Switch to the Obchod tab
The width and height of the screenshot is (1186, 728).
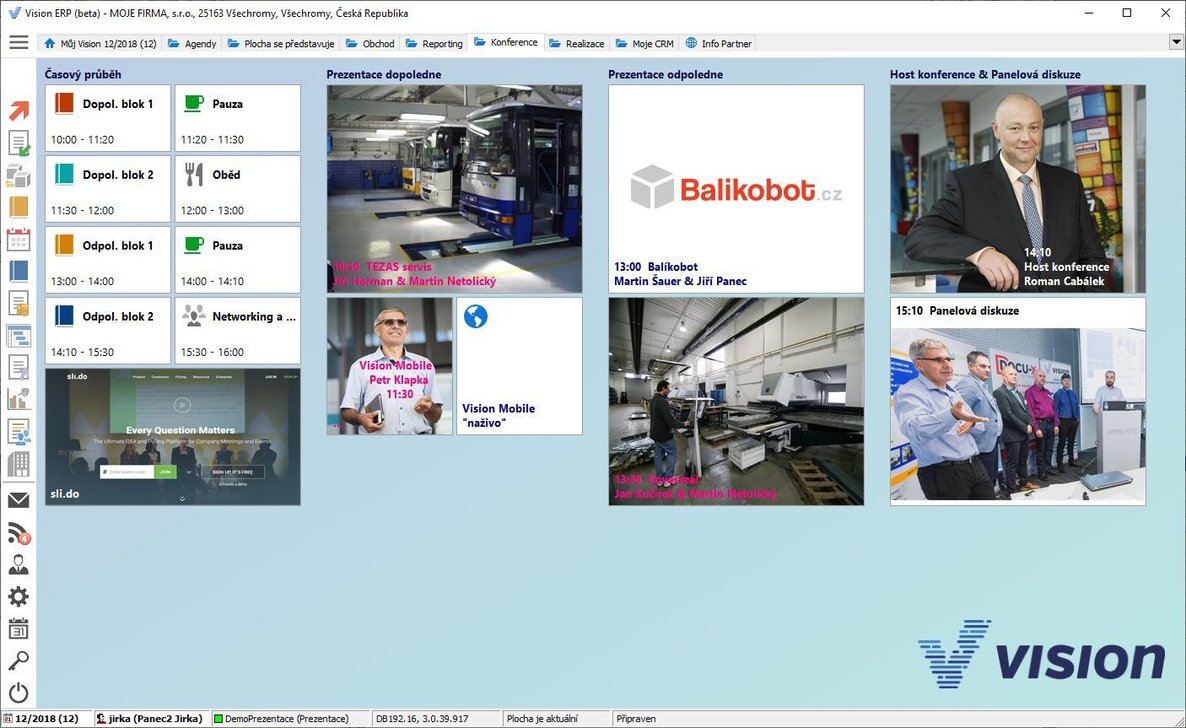370,43
